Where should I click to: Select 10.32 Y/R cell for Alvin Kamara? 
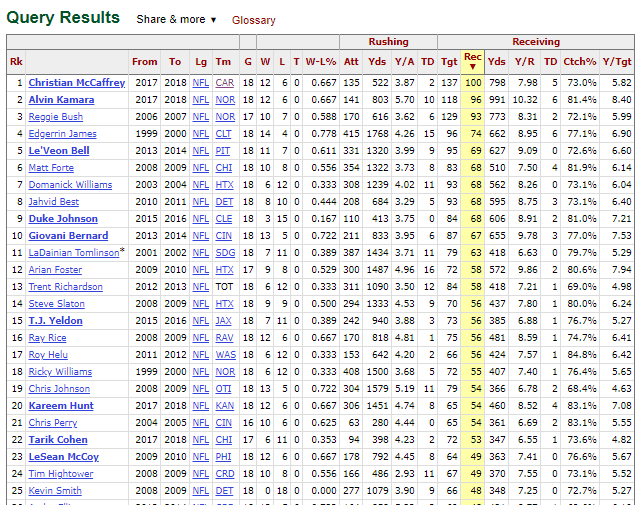(x=524, y=100)
